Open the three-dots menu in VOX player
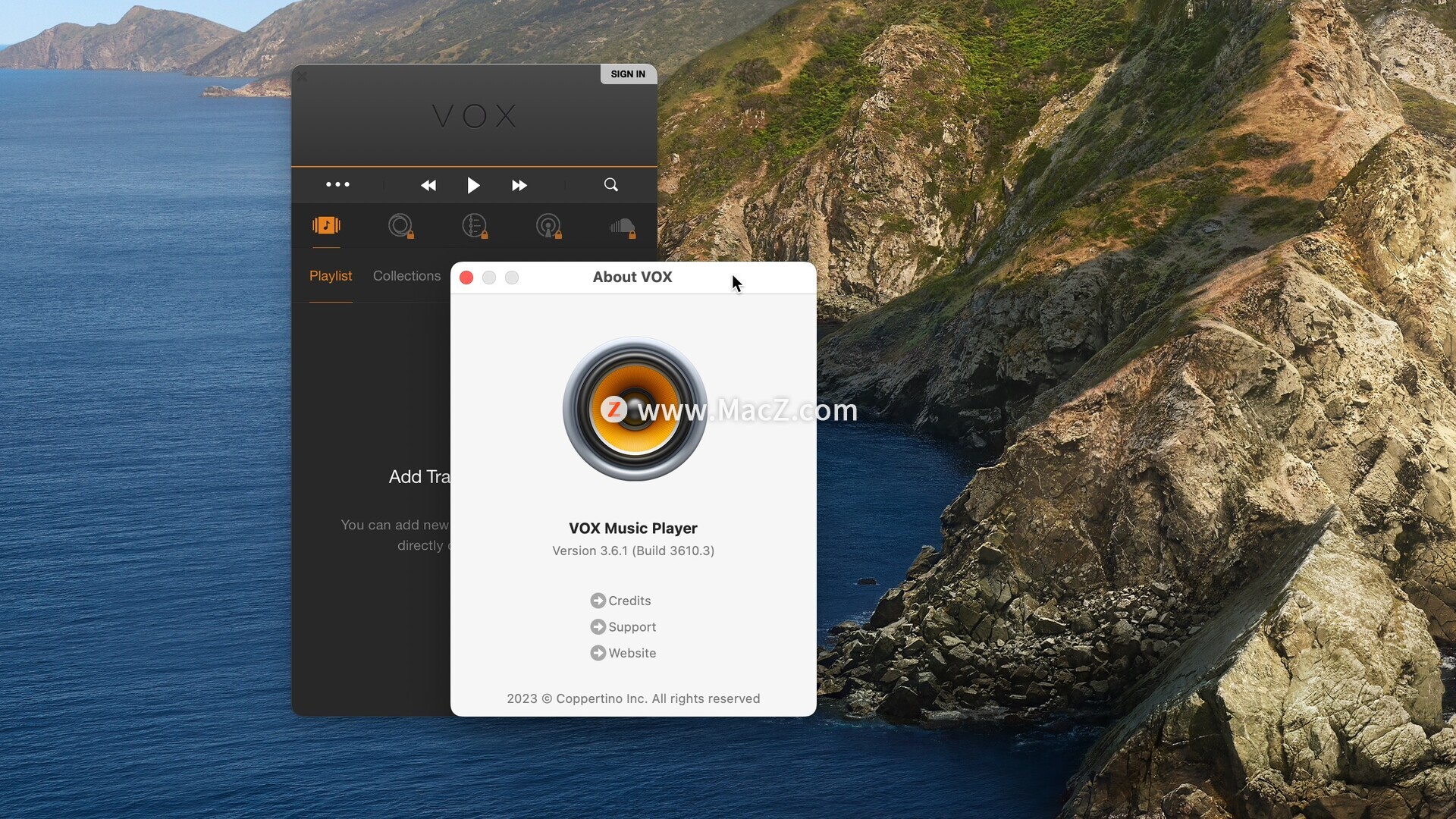Viewport: 1456px width, 819px height. coord(337,184)
